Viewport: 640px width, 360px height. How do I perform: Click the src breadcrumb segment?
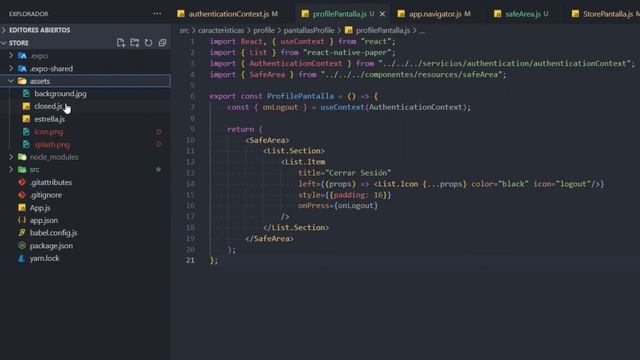[184, 30]
